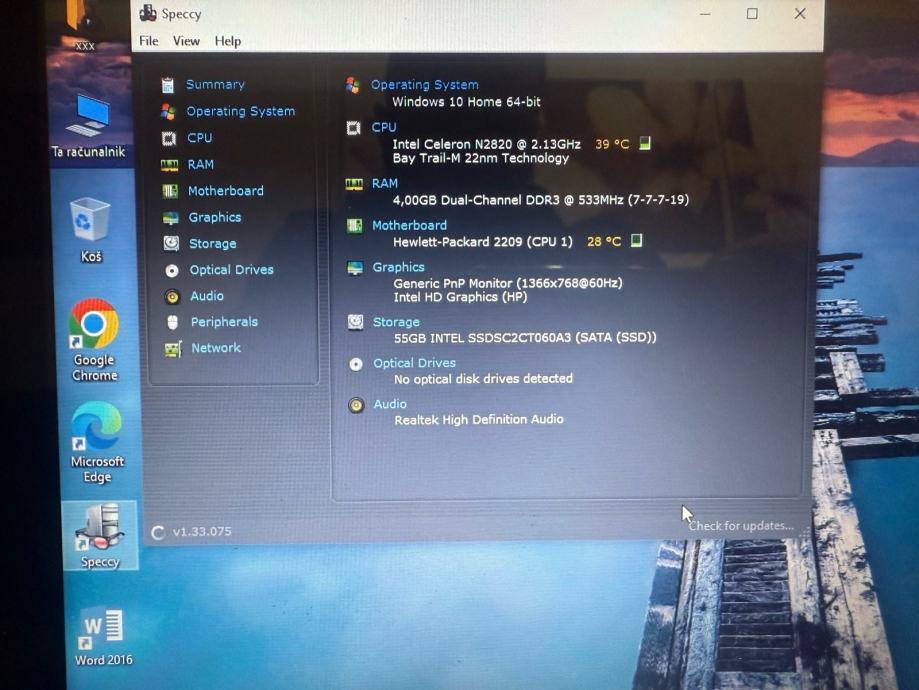Select Microsoft Edge desktop shortcut
Viewport: 919px width, 690px height.
[97, 443]
